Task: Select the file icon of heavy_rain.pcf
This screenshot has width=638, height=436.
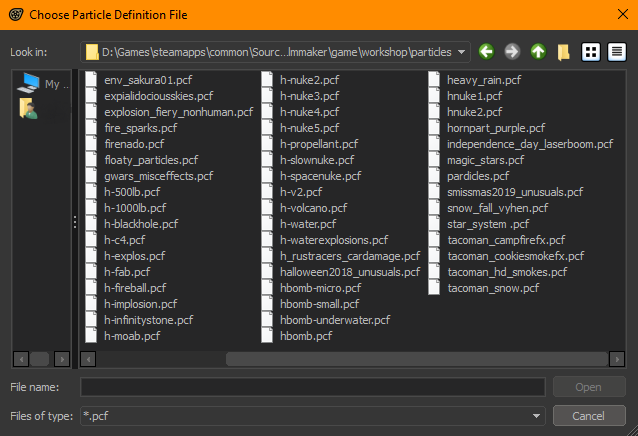Action: [435, 79]
